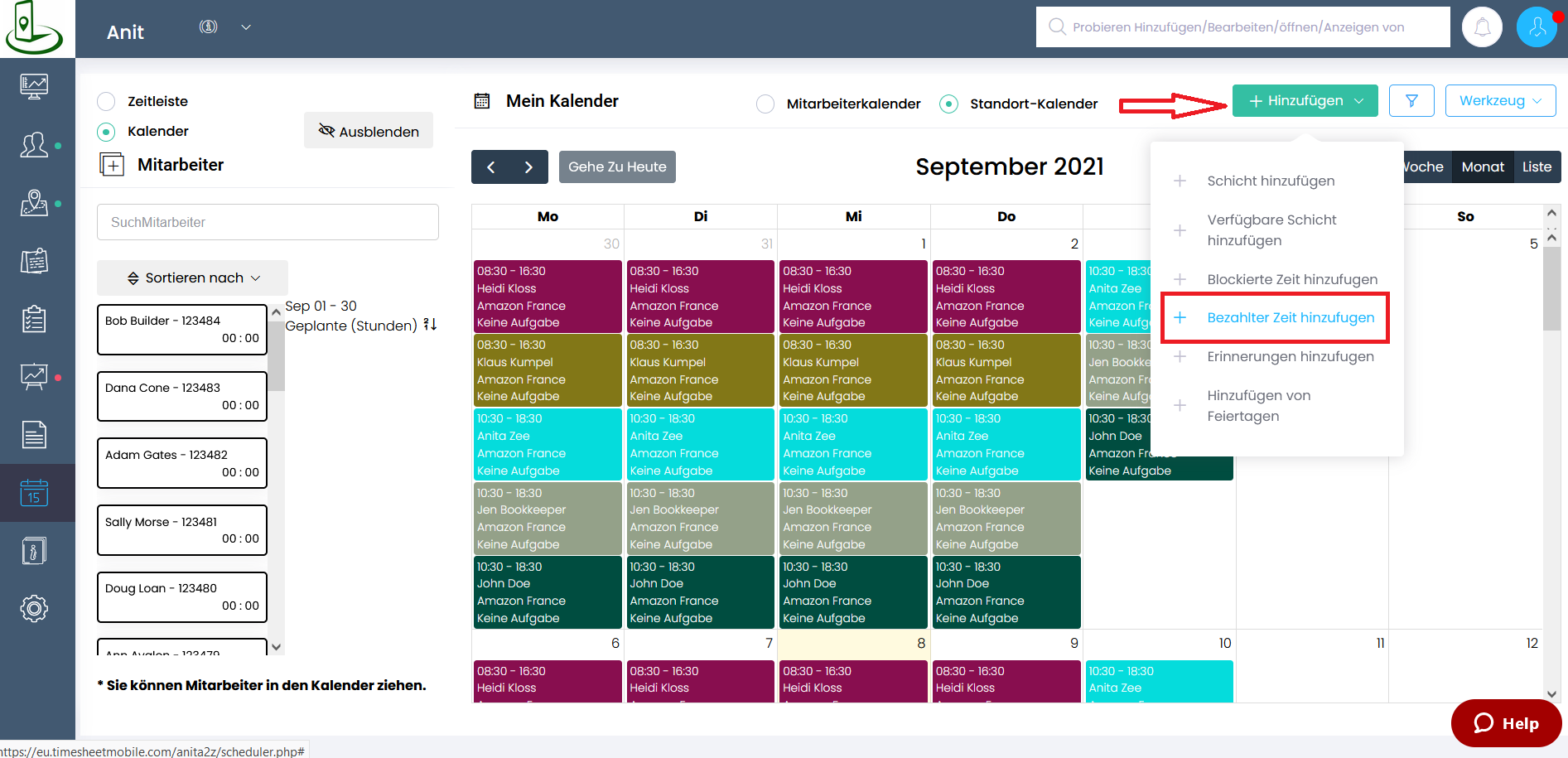Click the employee list scroll-down arrow
The image size is (1568, 758).
[277, 647]
